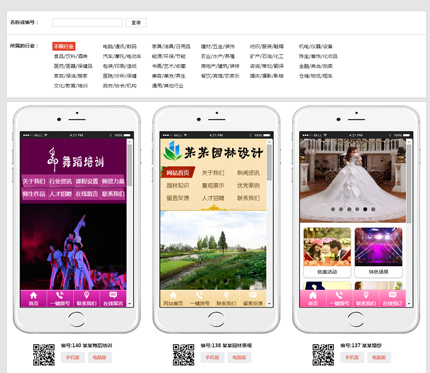The image size is (430, 373).
Task: Tap 留言反馈 message icon in garden phone footer
Action: click(x=253, y=295)
